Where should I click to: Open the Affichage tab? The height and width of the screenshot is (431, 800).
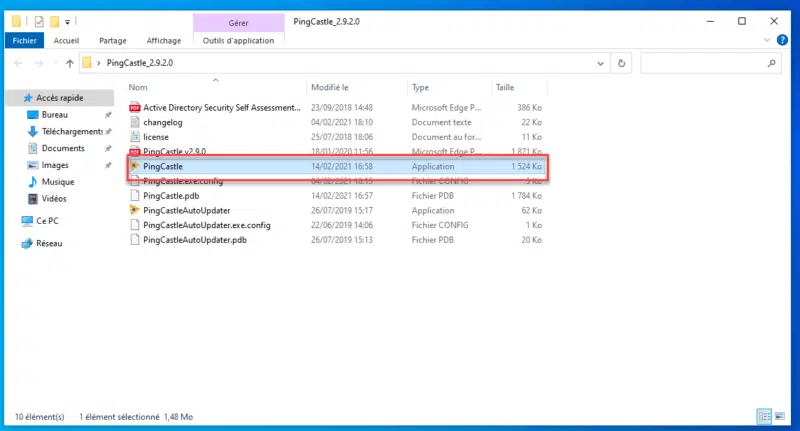click(164, 40)
